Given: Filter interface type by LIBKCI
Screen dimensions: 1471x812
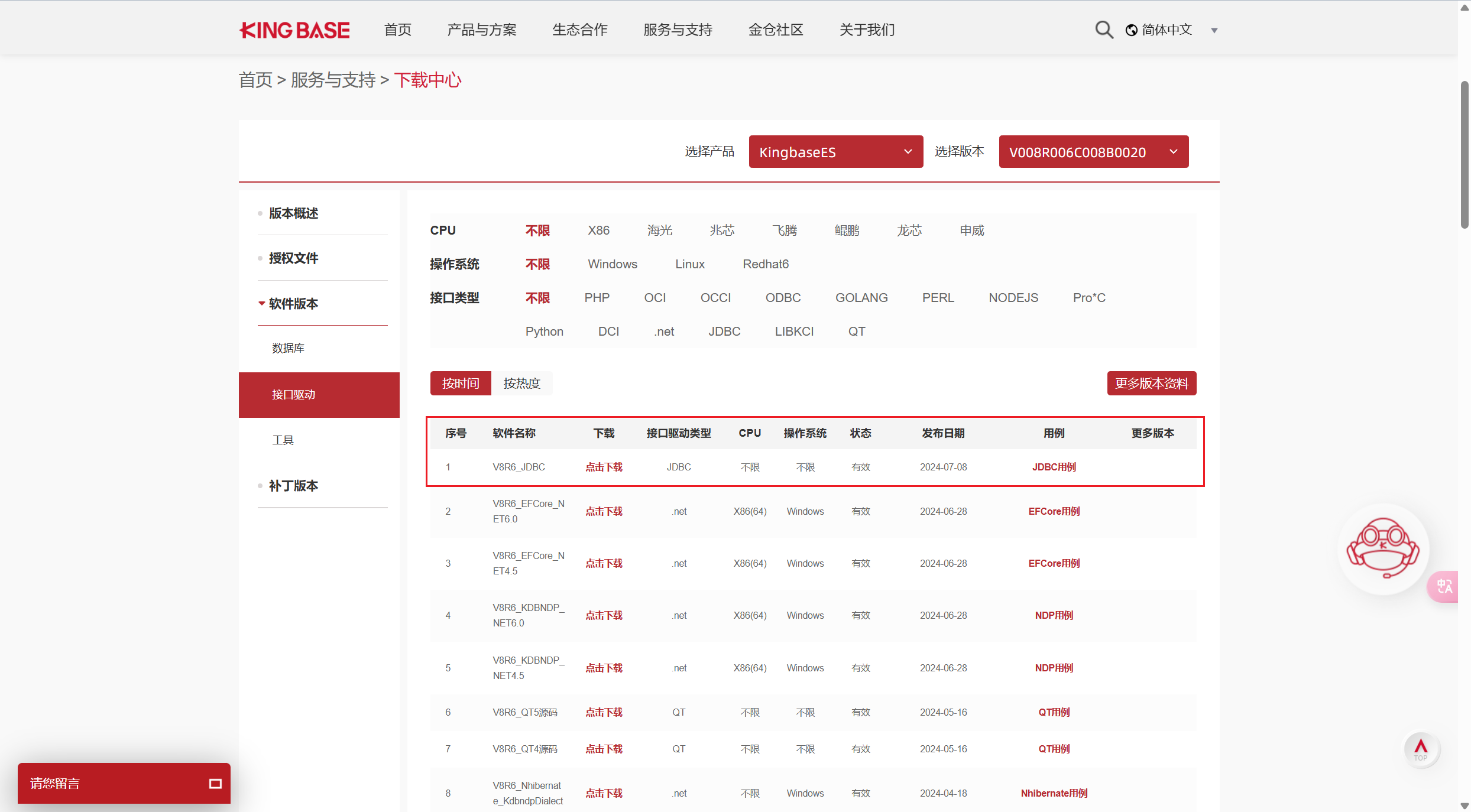Looking at the screenshot, I should (794, 332).
